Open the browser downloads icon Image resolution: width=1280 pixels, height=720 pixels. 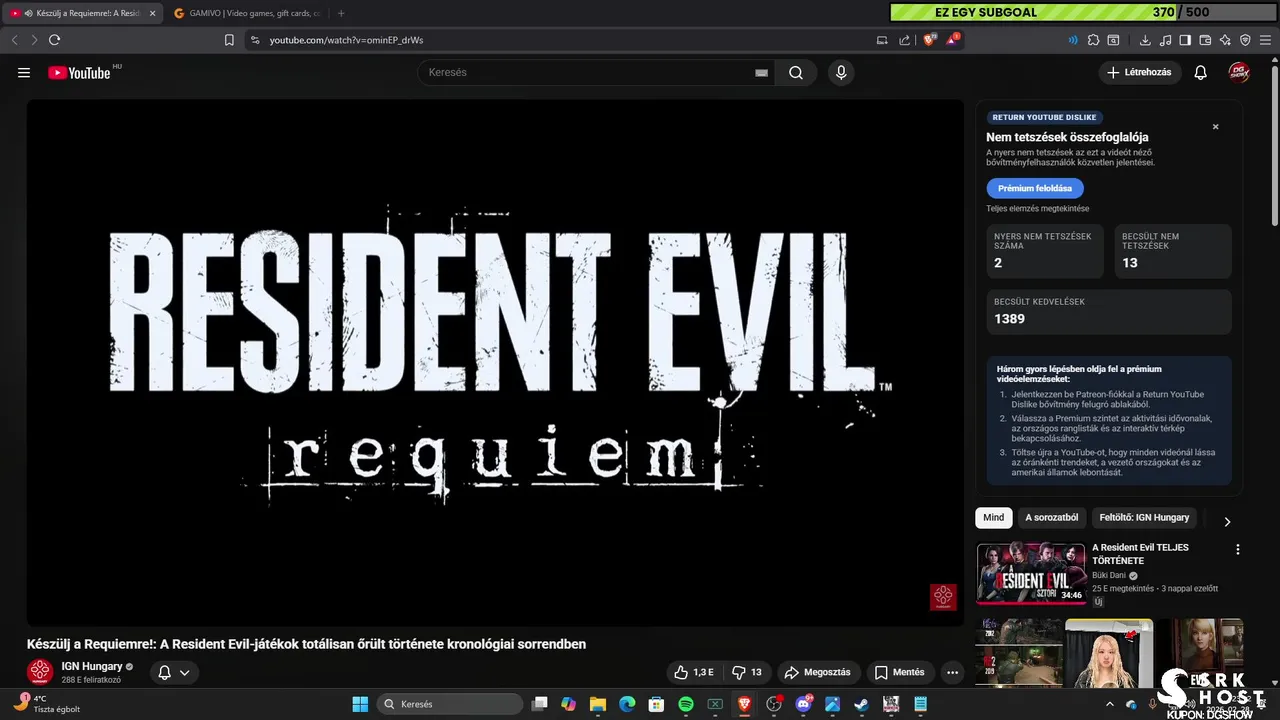[1145, 40]
